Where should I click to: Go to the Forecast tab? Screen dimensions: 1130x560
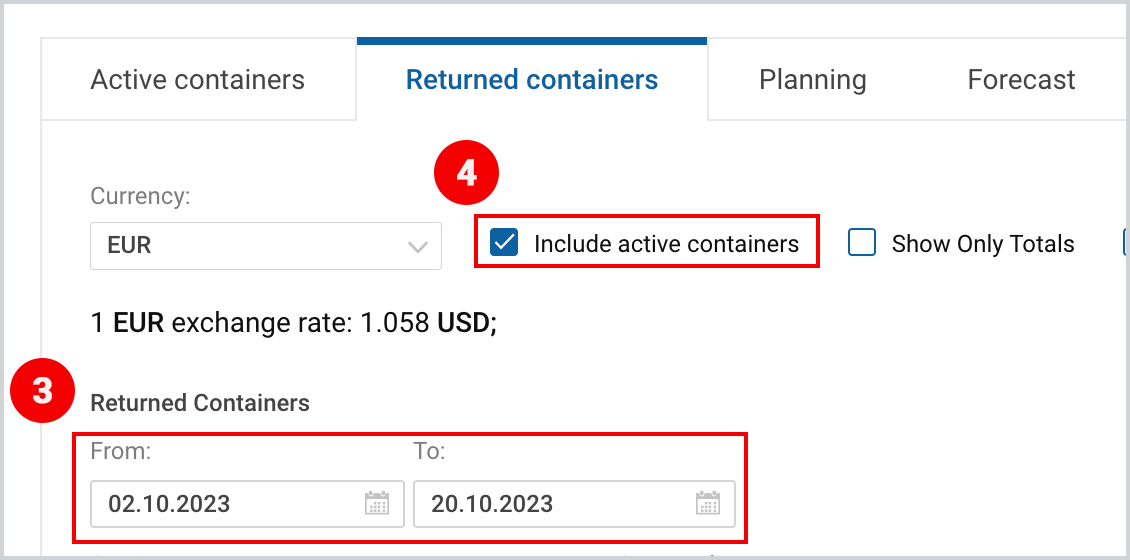[1021, 79]
